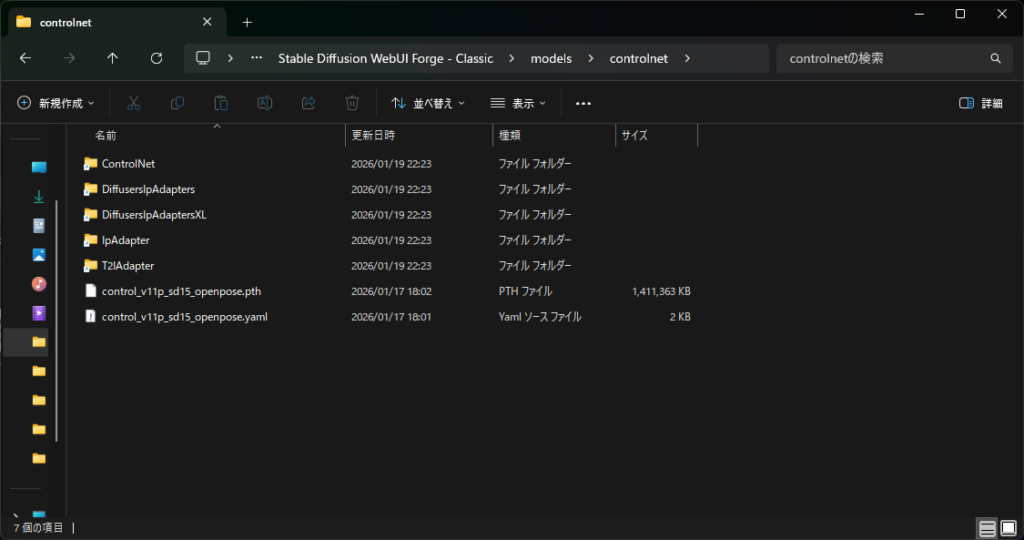This screenshot has height=540, width=1024.
Task: Expand the 並べ替え sort dropdown
Action: click(x=428, y=103)
